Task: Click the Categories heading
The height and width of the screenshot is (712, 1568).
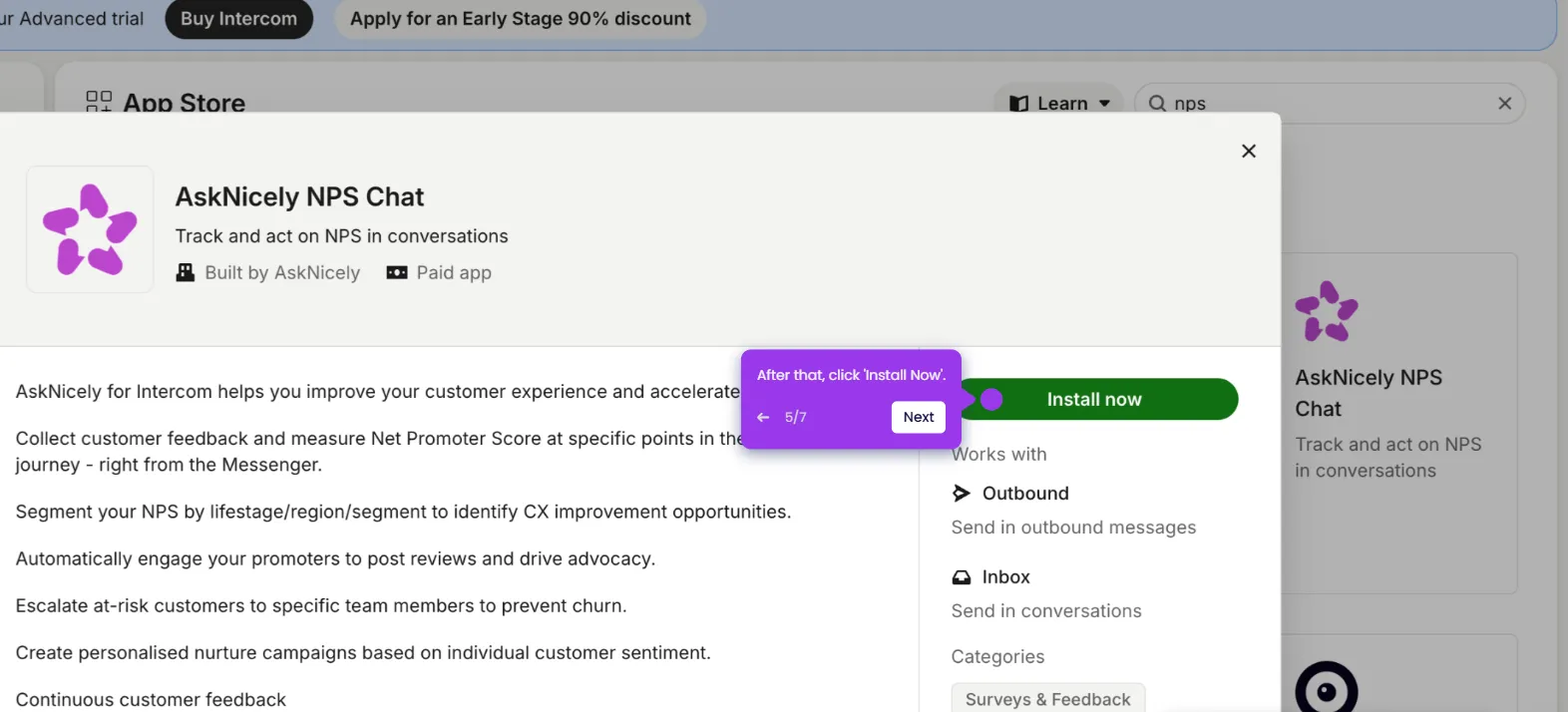Action: pos(997,656)
